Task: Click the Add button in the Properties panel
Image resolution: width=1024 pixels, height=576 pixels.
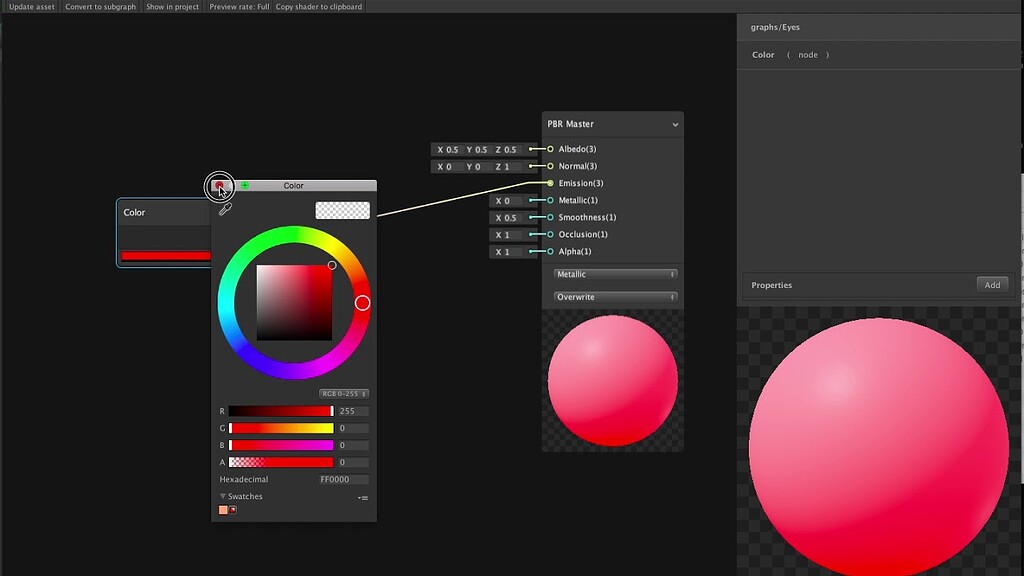Action: click(992, 284)
